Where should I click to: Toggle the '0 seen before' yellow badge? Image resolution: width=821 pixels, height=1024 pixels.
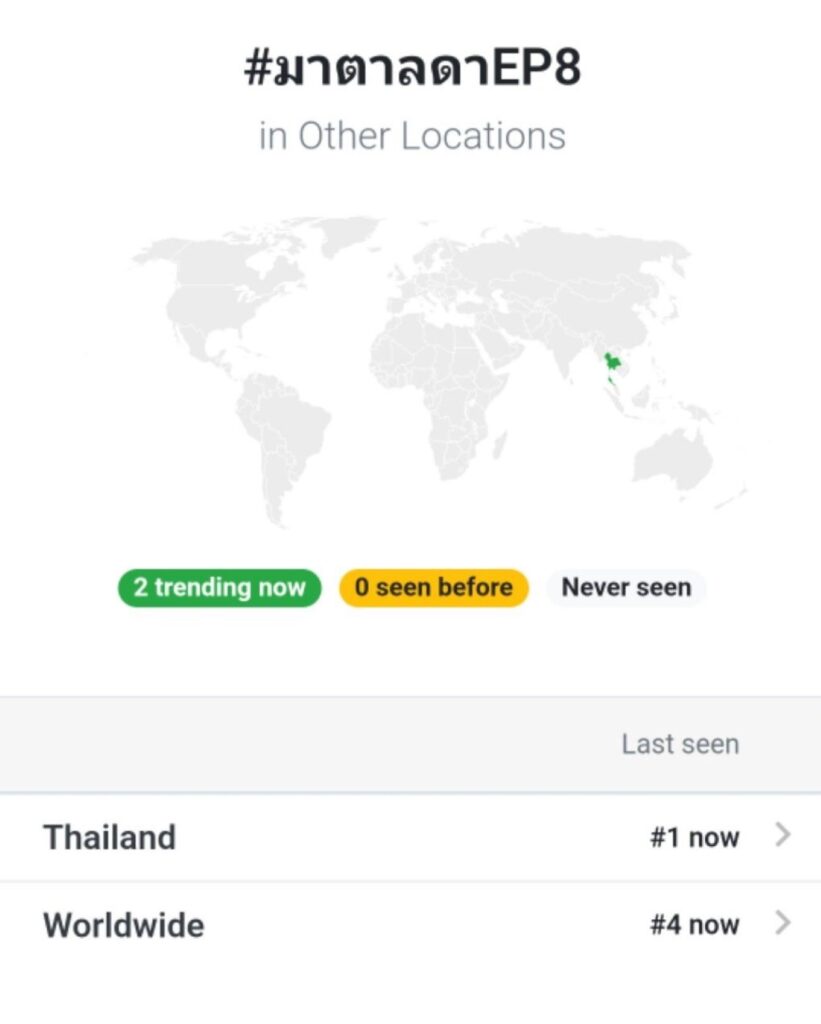point(434,588)
